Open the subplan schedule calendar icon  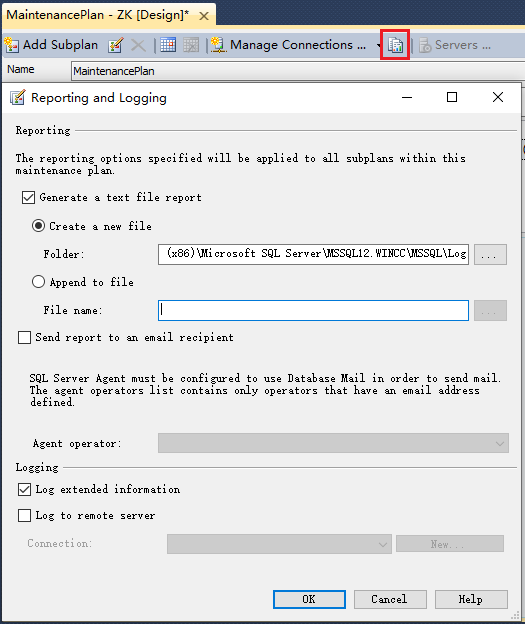coord(168,45)
